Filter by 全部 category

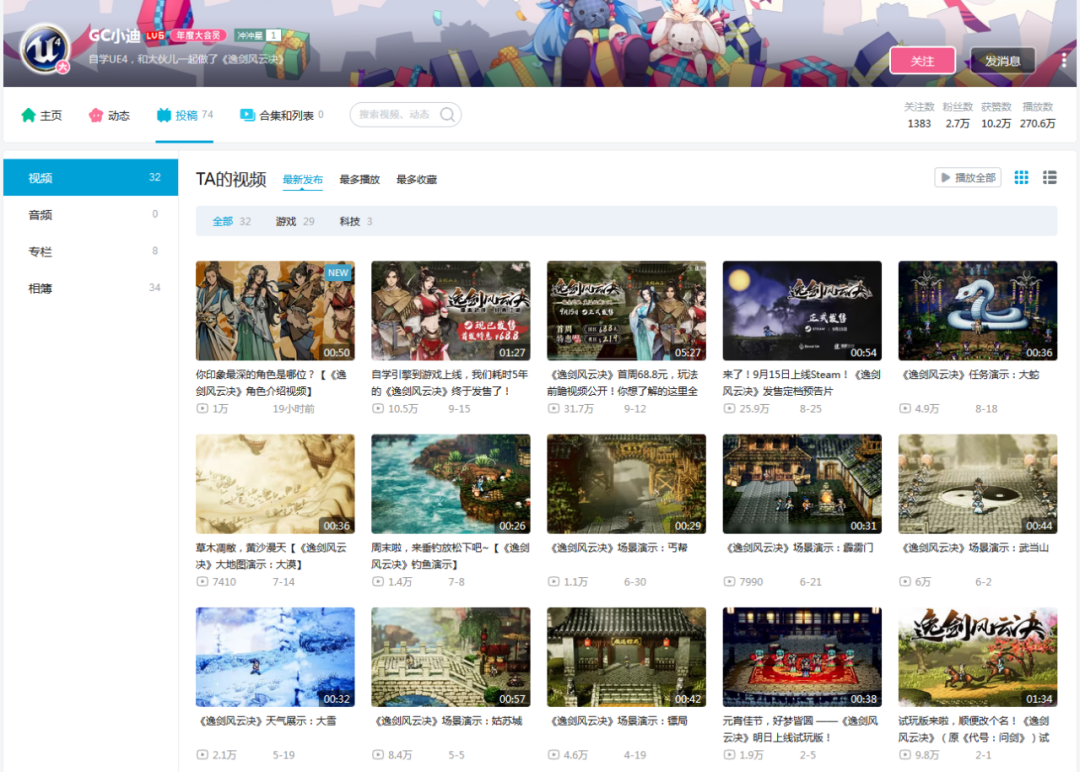(231, 221)
